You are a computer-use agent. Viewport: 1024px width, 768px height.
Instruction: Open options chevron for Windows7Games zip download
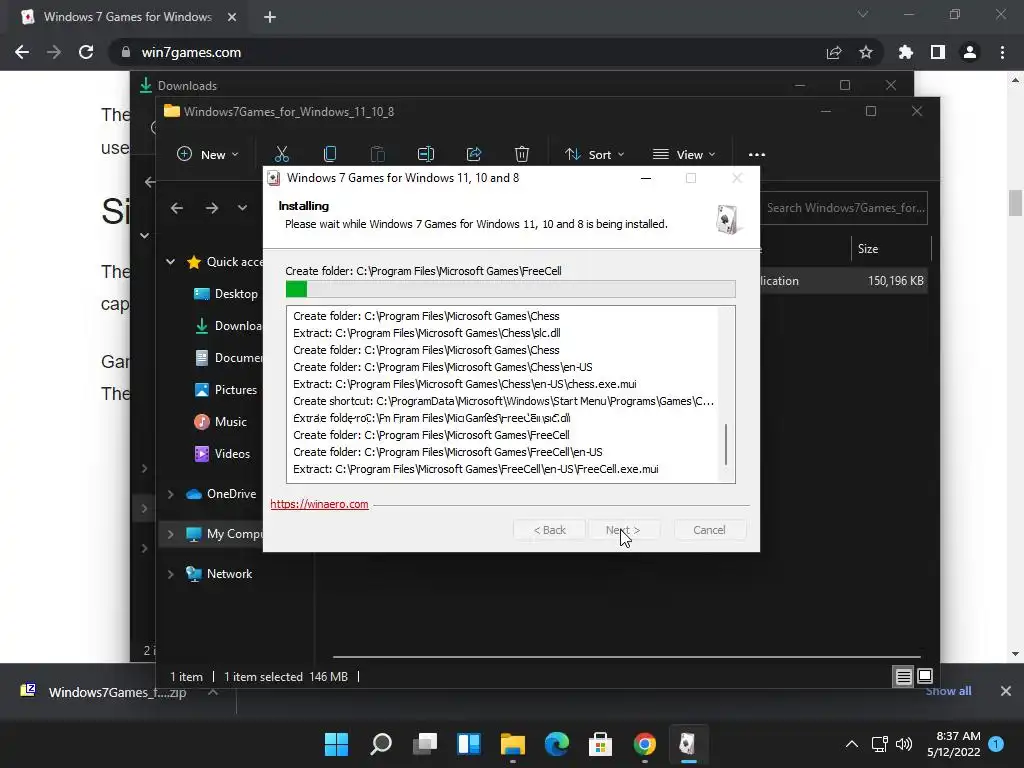[x=213, y=692]
